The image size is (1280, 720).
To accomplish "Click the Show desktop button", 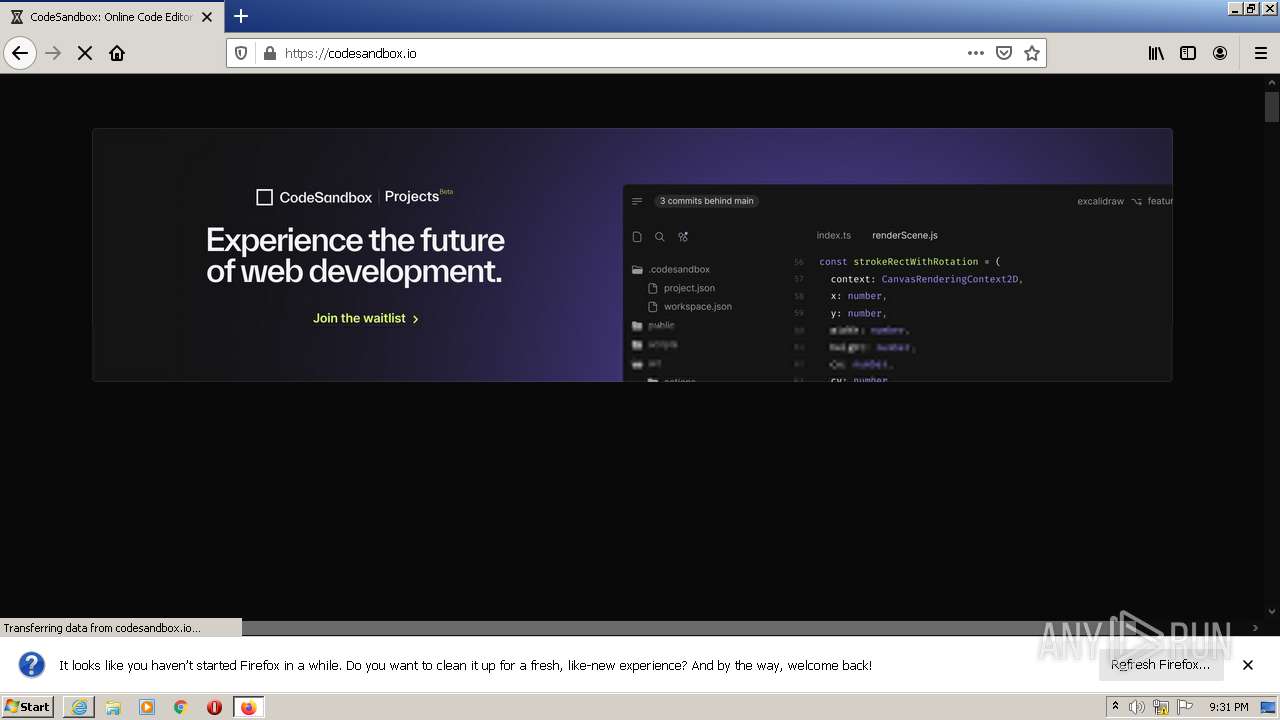I will click(1270, 707).
